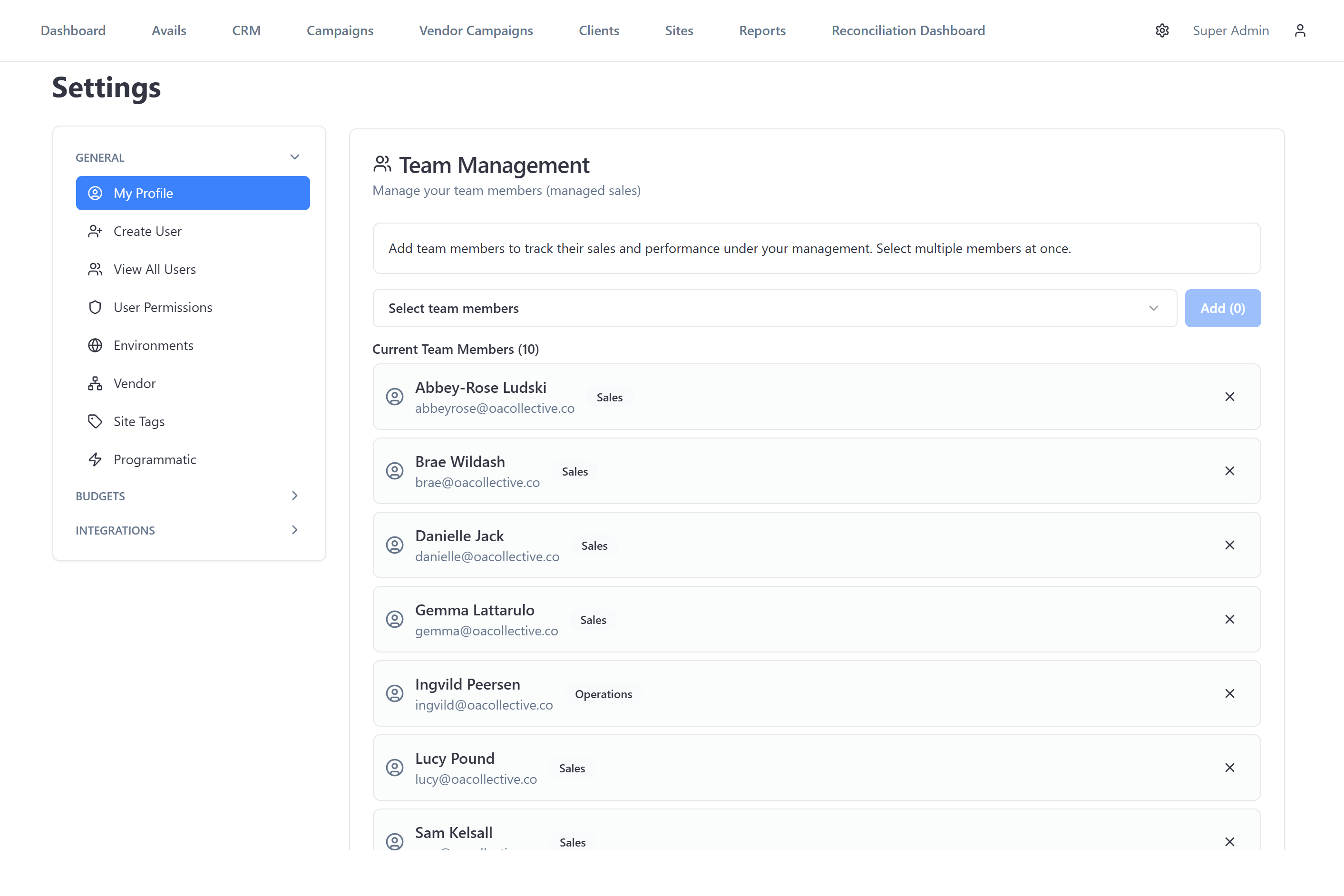Expand the BUDGETS section
This screenshot has height=896, width=1344.
pos(294,496)
